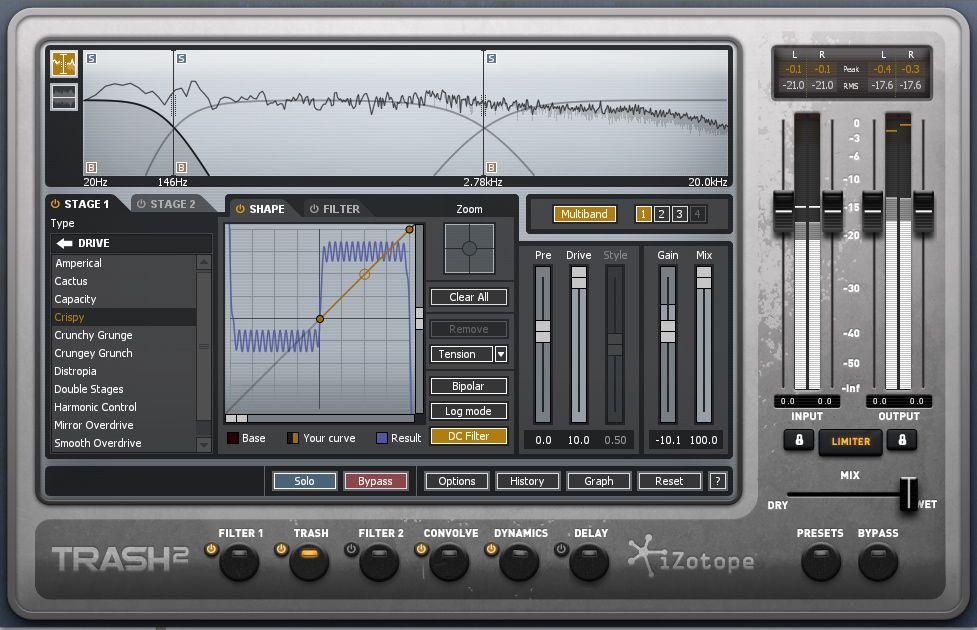The height and width of the screenshot is (630, 977).
Task: Open the Dynamics module knob
Action: [519, 561]
